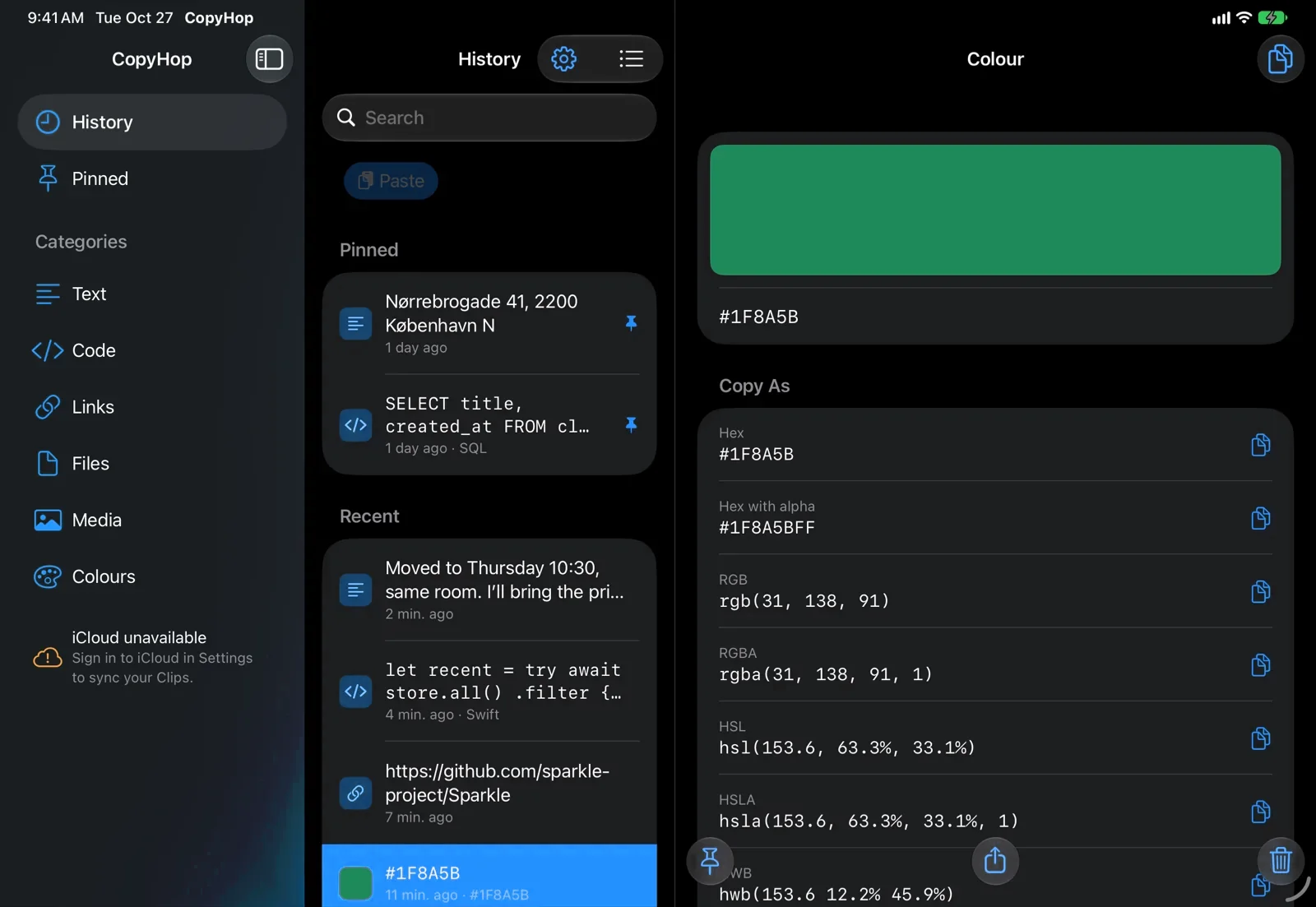This screenshot has height=907, width=1316.
Task: Copy the RGBA value
Action: [x=1260, y=664]
